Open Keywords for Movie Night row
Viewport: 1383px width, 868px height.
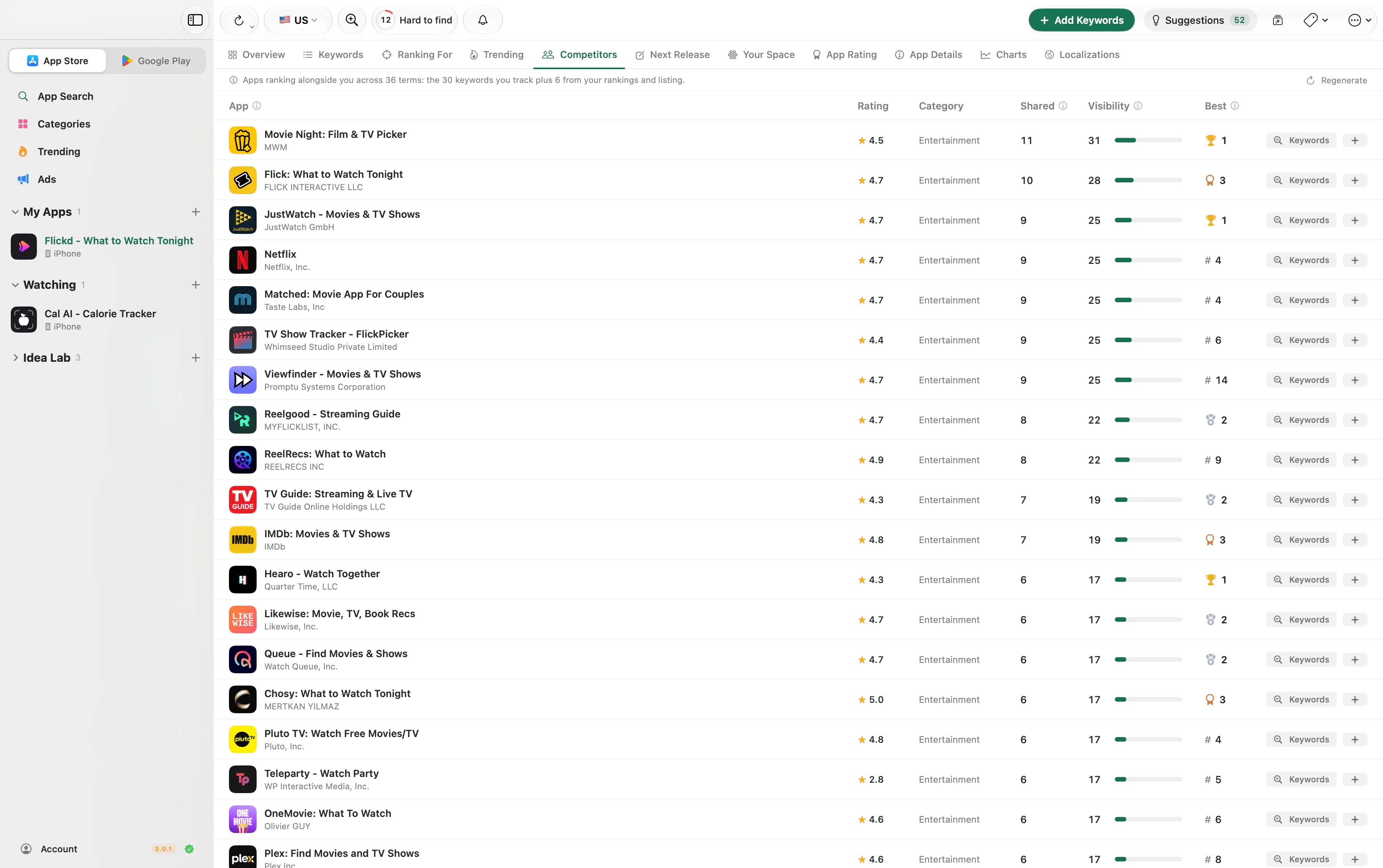(x=1301, y=141)
